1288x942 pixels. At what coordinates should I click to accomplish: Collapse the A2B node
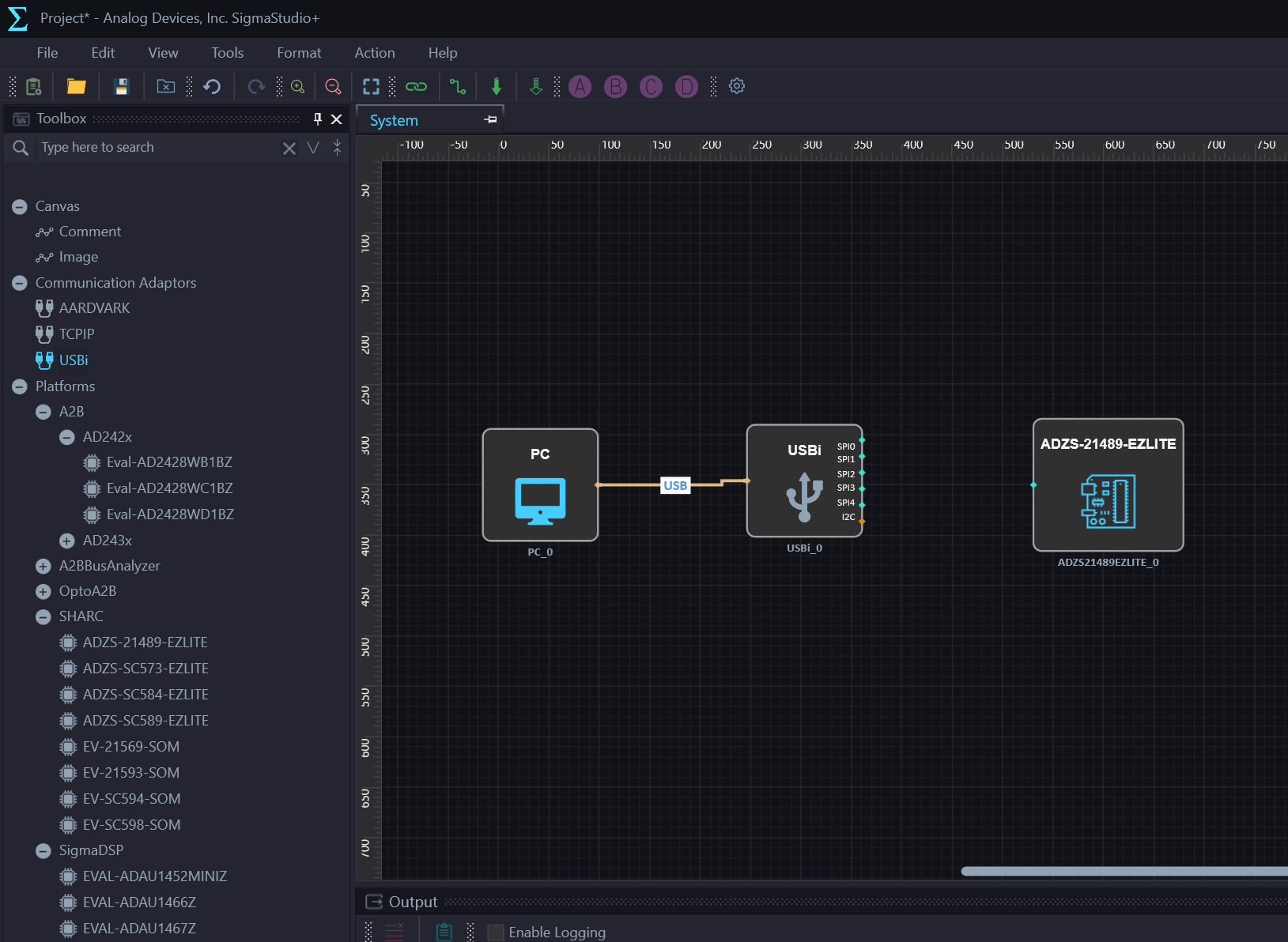tap(43, 412)
